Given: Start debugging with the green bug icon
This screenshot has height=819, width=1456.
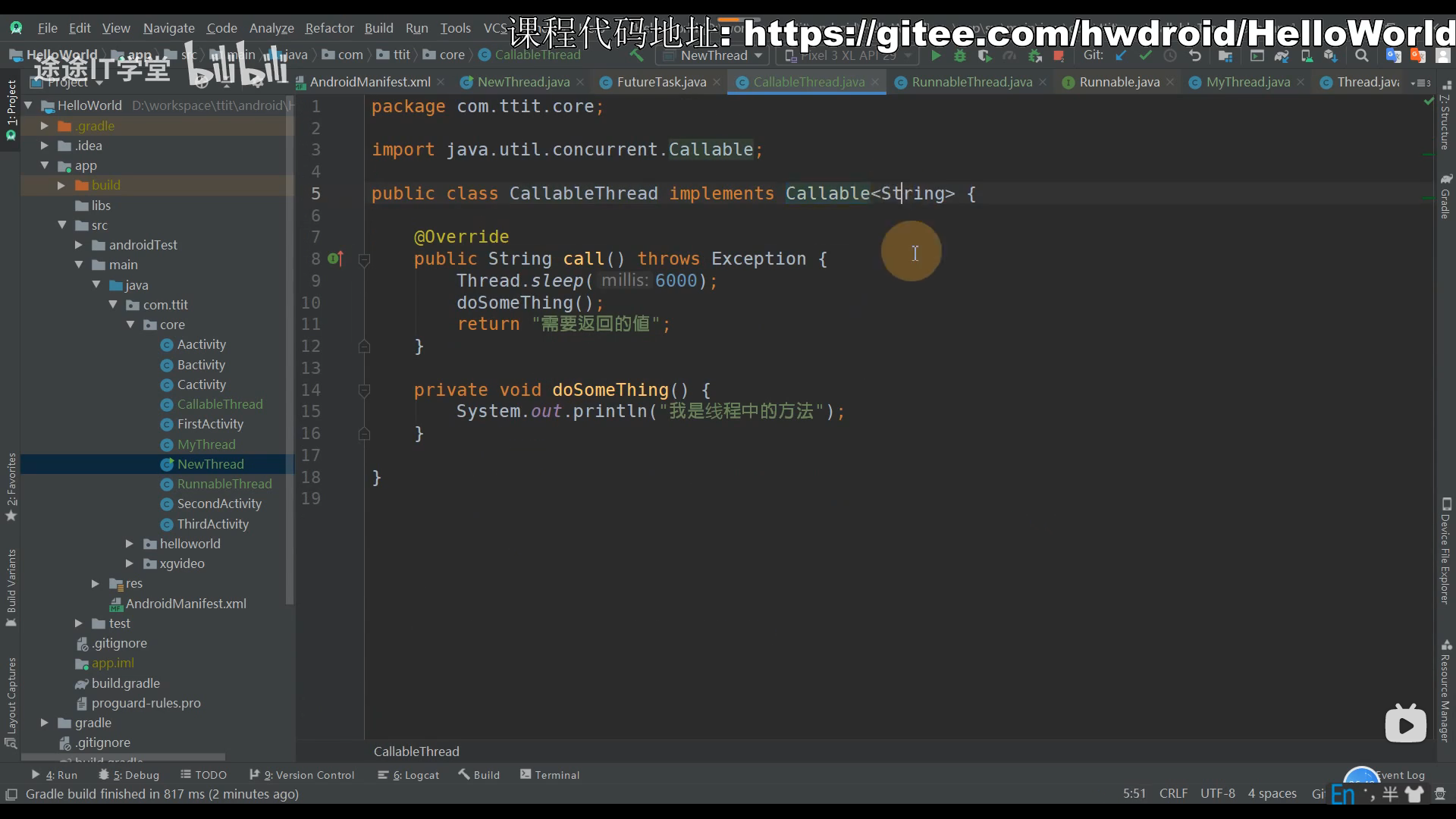Looking at the screenshot, I should [x=960, y=55].
